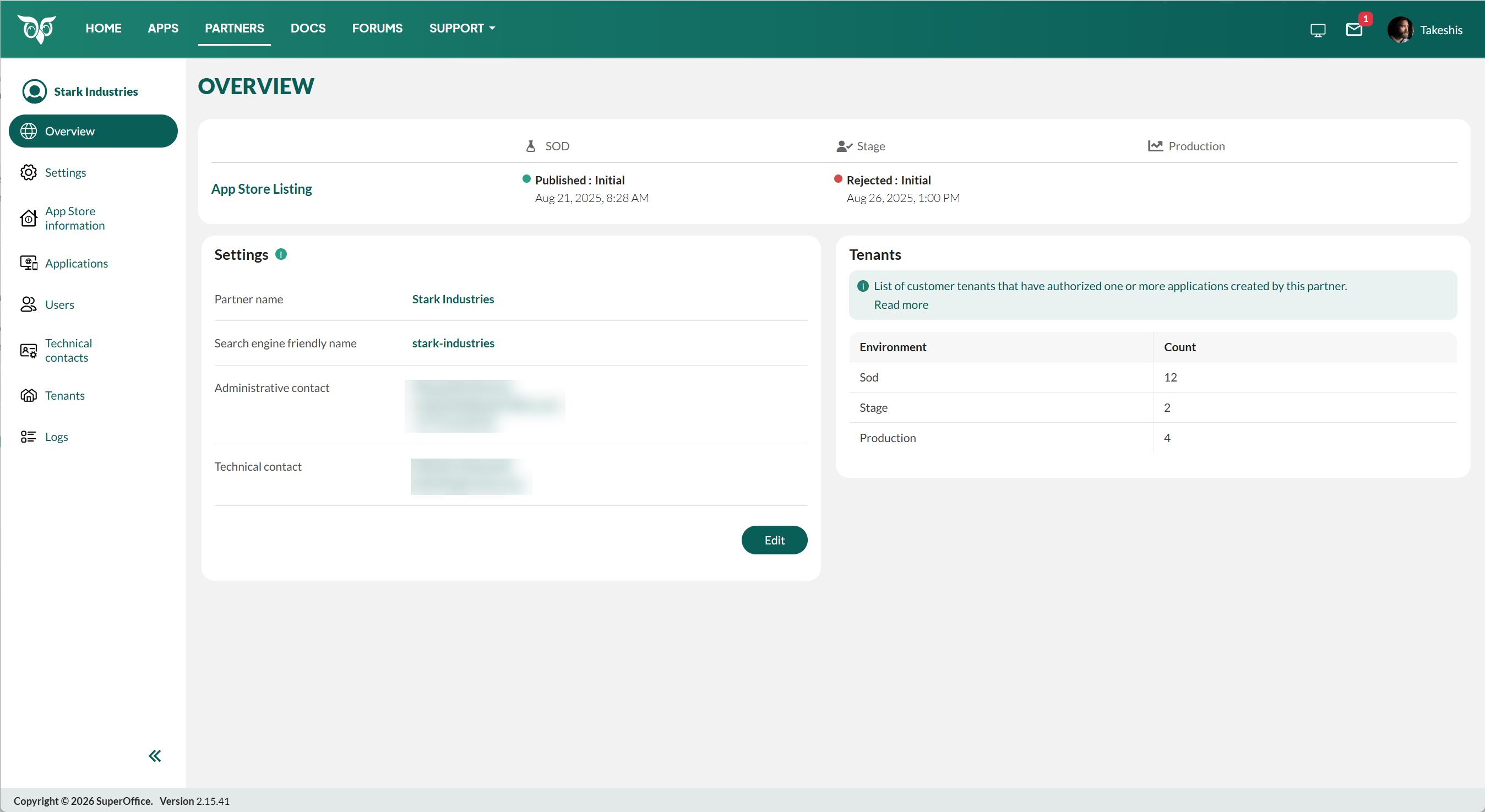Open the monitor screen icon in header
The height and width of the screenshot is (812, 1485).
[x=1318, y=30]
